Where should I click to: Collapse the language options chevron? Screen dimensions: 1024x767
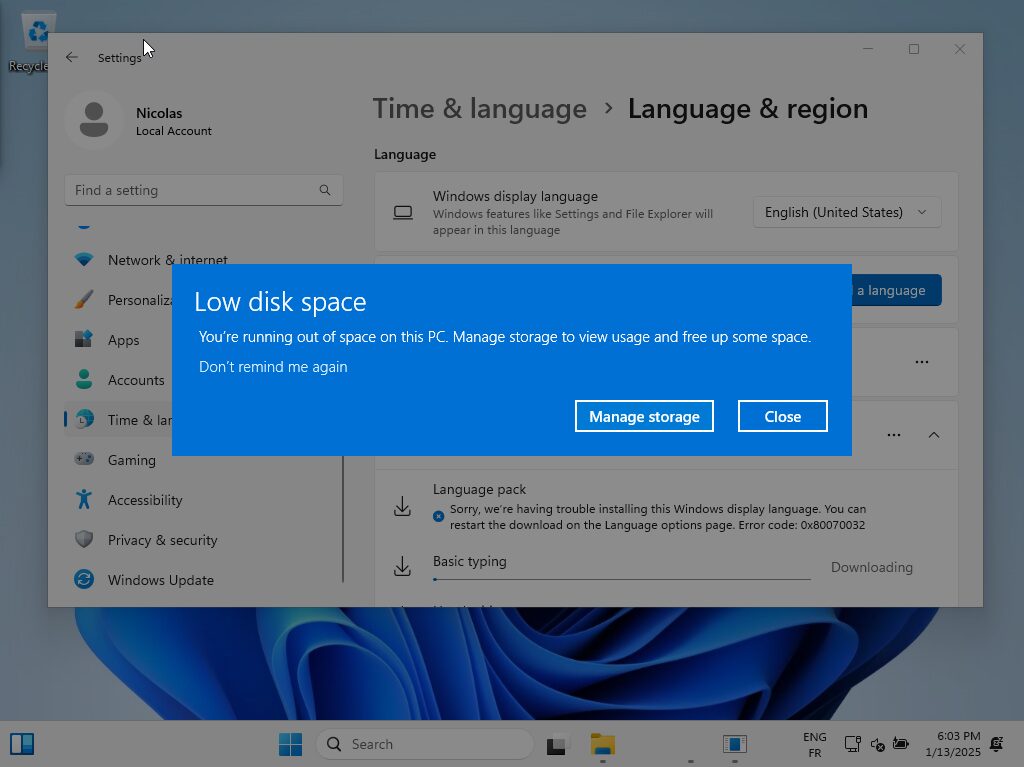pyautogui.click(x=934, y=435)
